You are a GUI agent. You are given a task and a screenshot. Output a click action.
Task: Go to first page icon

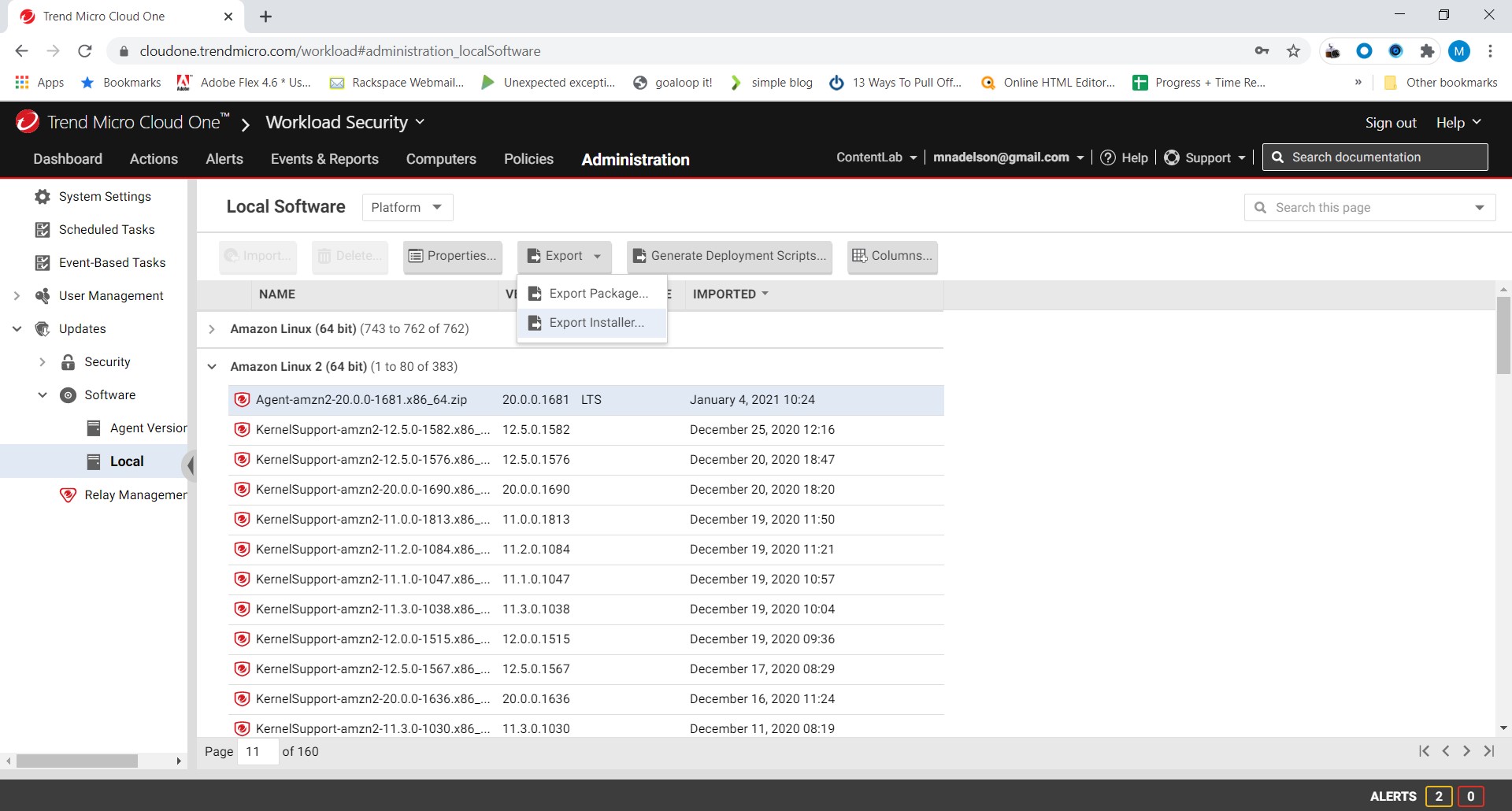pos(1424,751)
